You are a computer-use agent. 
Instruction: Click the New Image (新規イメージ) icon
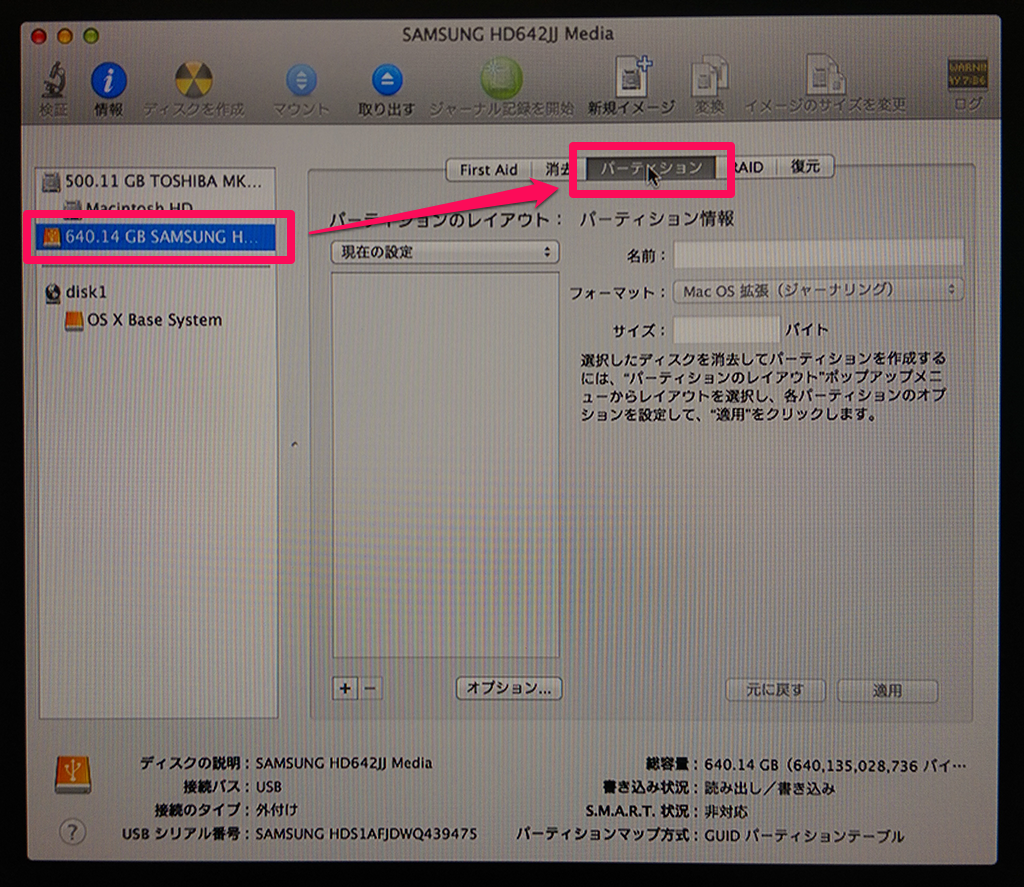click(632, 76)
